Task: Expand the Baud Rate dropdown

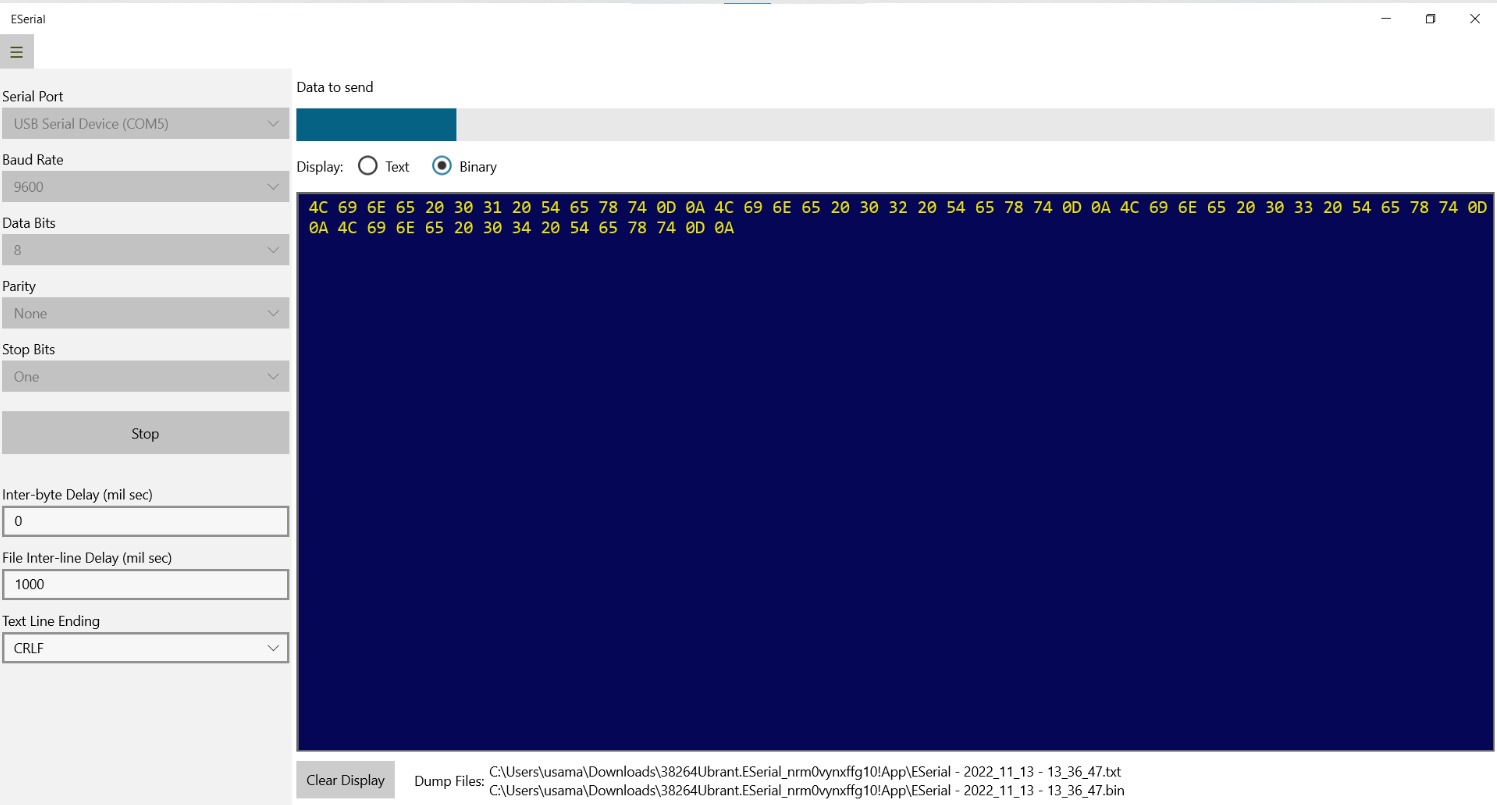Action: 145,186
